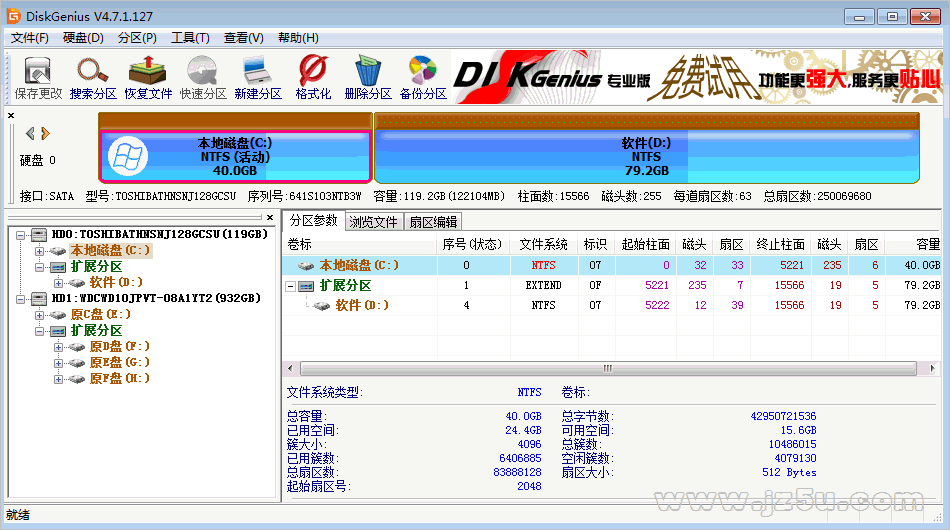Open the 硬盘(D) menu
Viewport: 950px width, 530px height.
pos(83,38)
